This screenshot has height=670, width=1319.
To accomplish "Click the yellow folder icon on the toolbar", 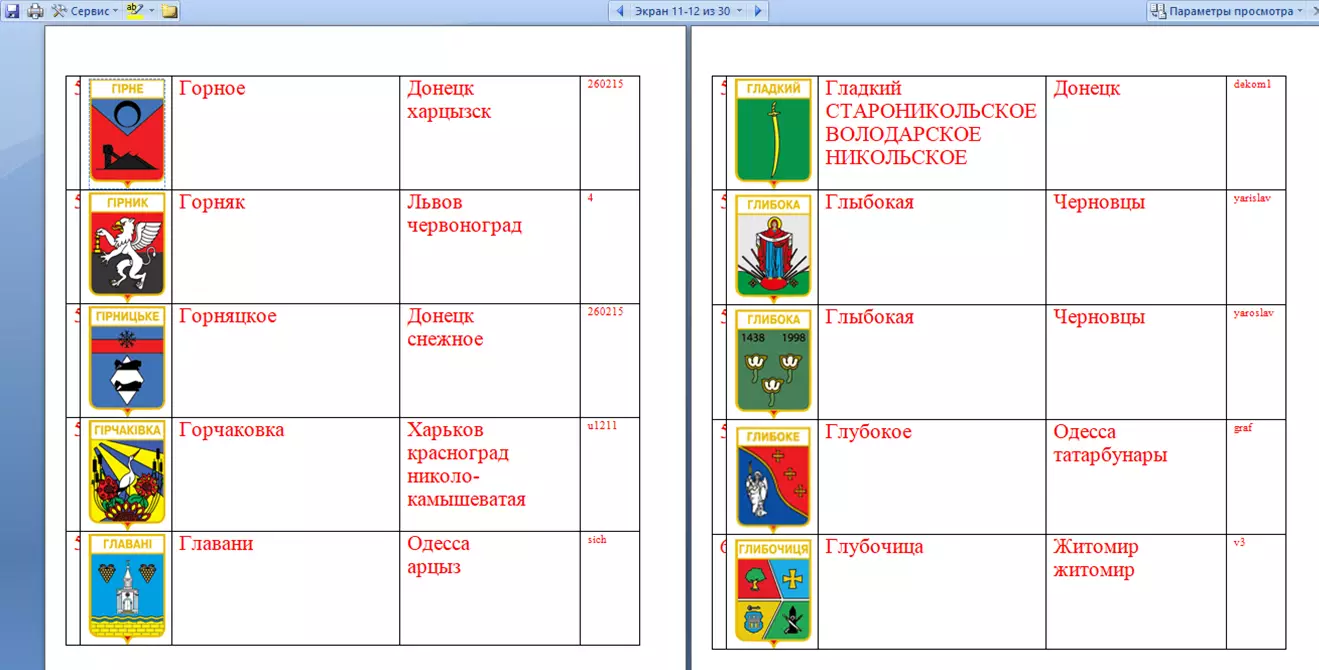I will pos(170,10).
